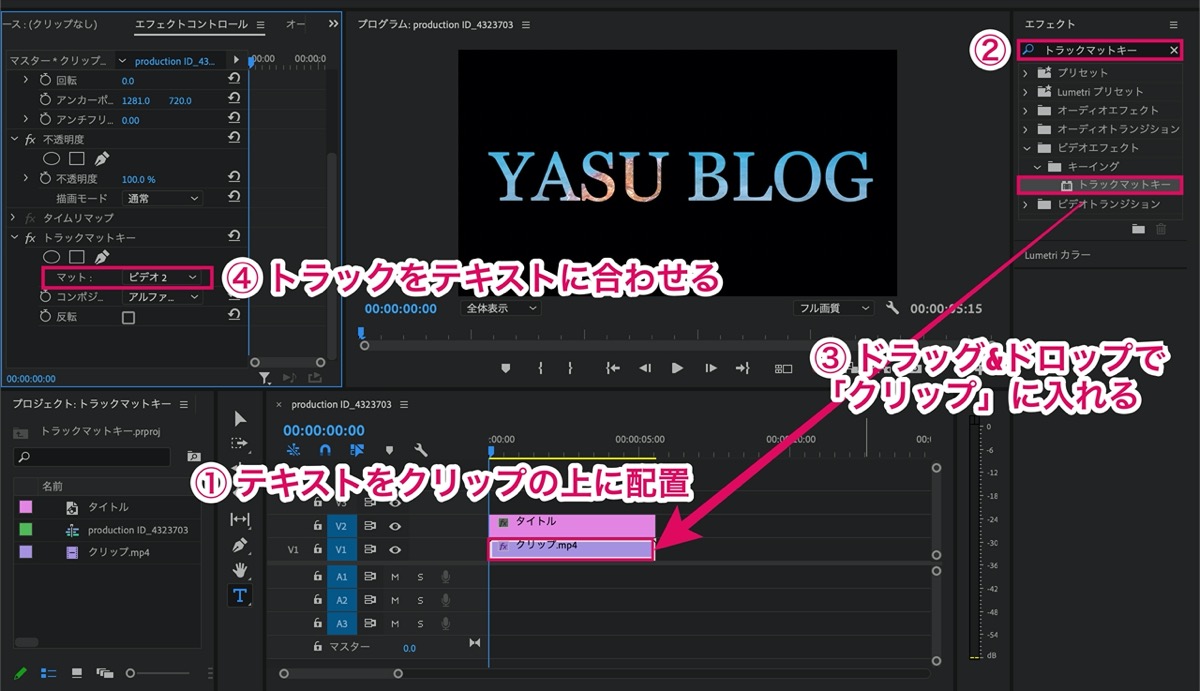Reset the 回転 rotation parameter
This screenshot has height=691, width=1200.
tap(233, 80)
